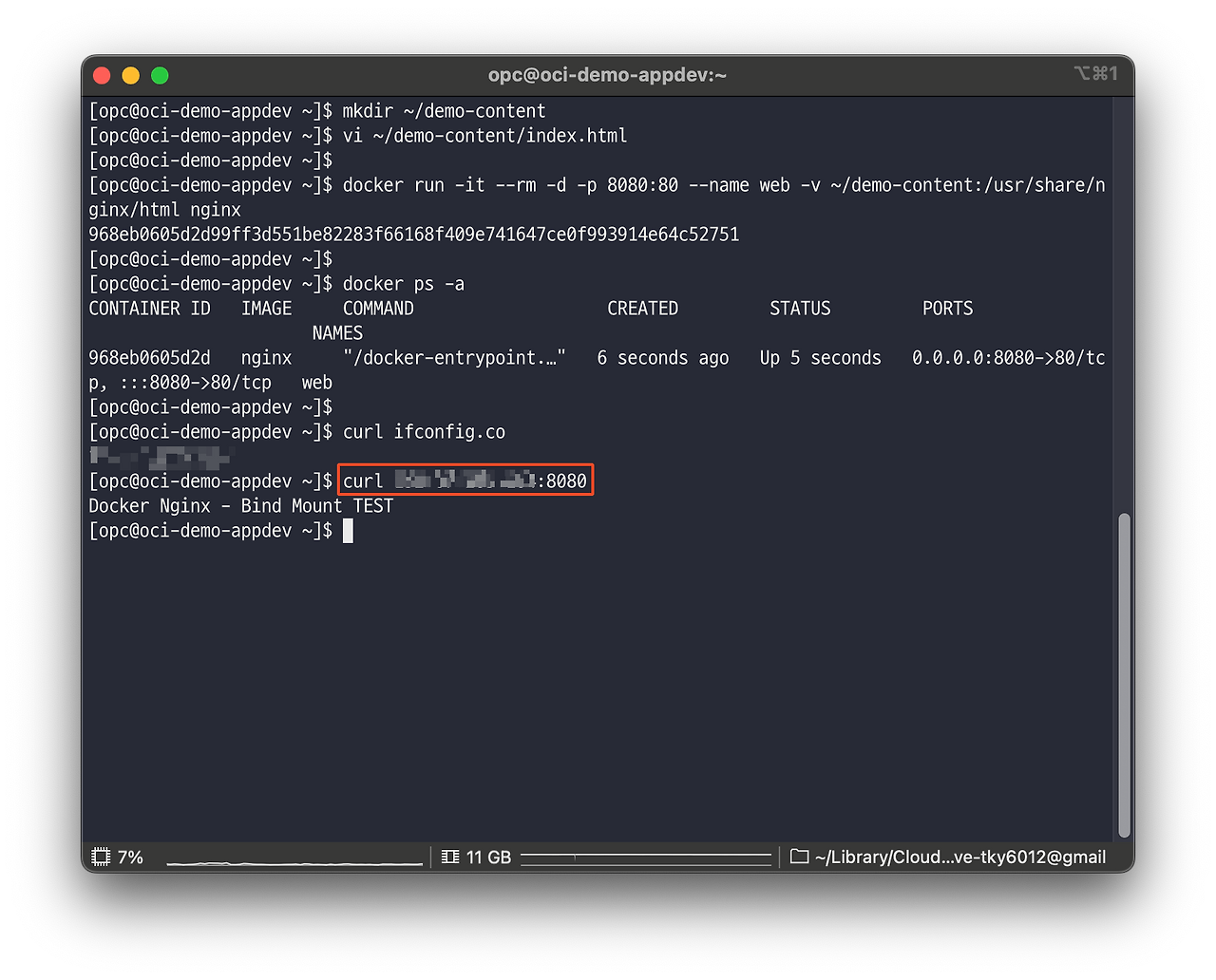
Task: Click the folder icon in status bar
Action: [x=799, y=857]
